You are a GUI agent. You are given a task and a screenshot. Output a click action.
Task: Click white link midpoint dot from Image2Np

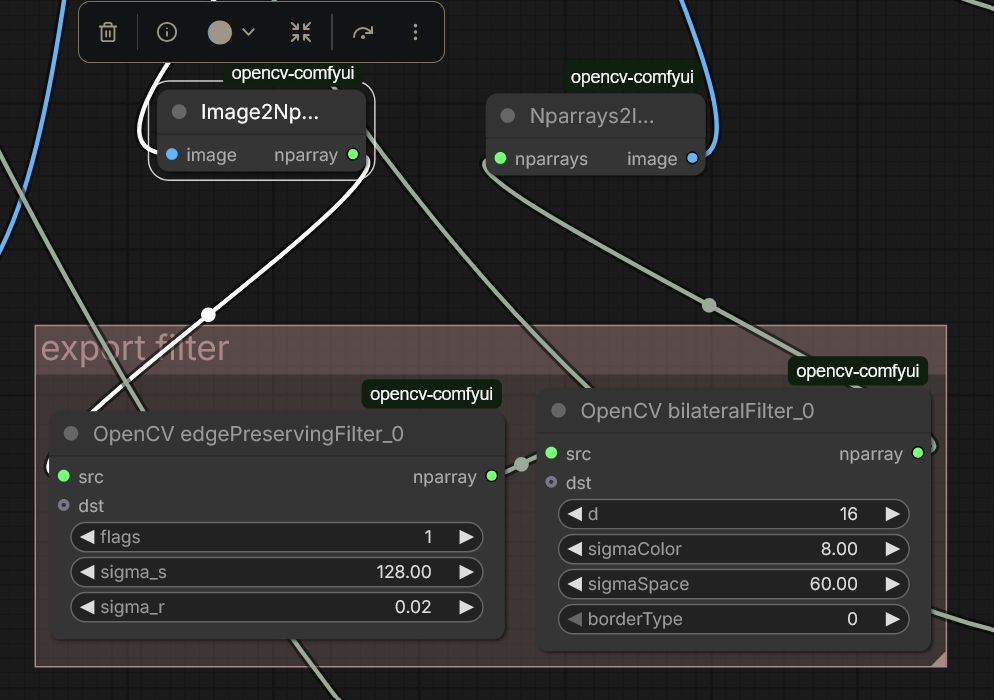coord(208,314)
